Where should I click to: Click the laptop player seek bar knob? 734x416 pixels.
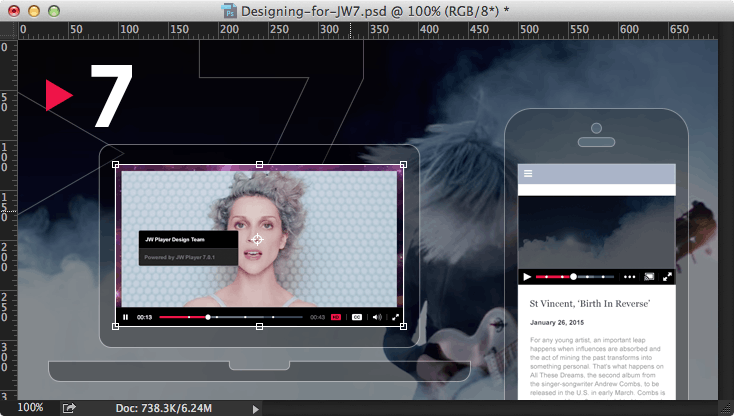[208, 317]
